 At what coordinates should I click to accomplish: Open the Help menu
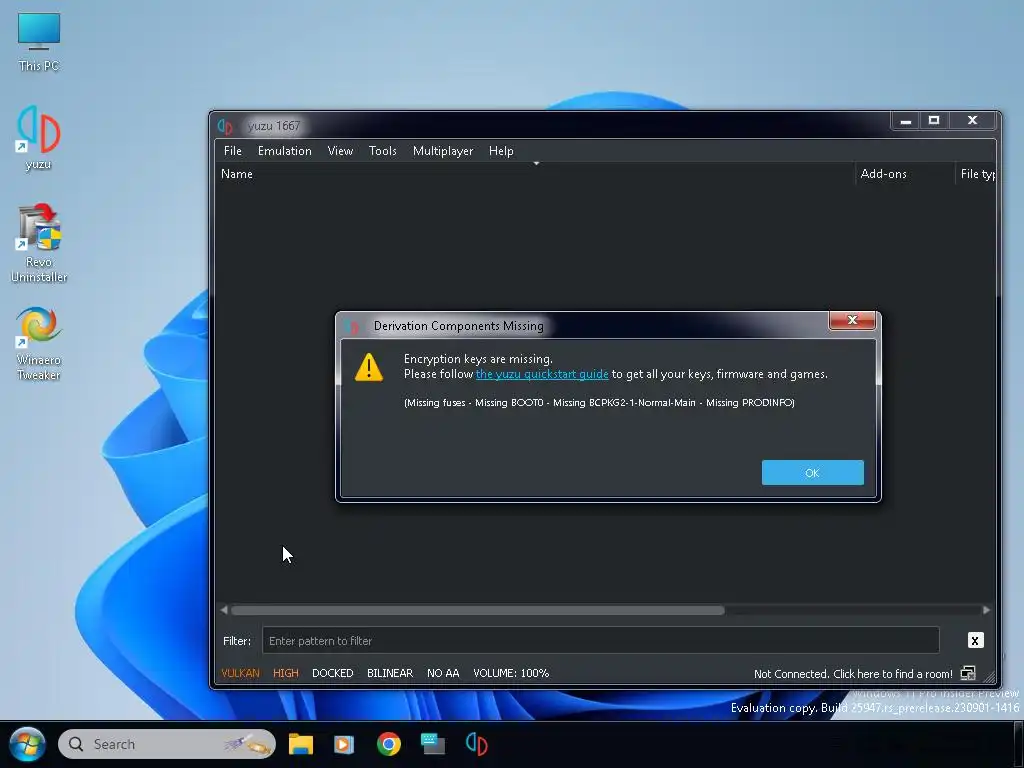click(501, 151)
